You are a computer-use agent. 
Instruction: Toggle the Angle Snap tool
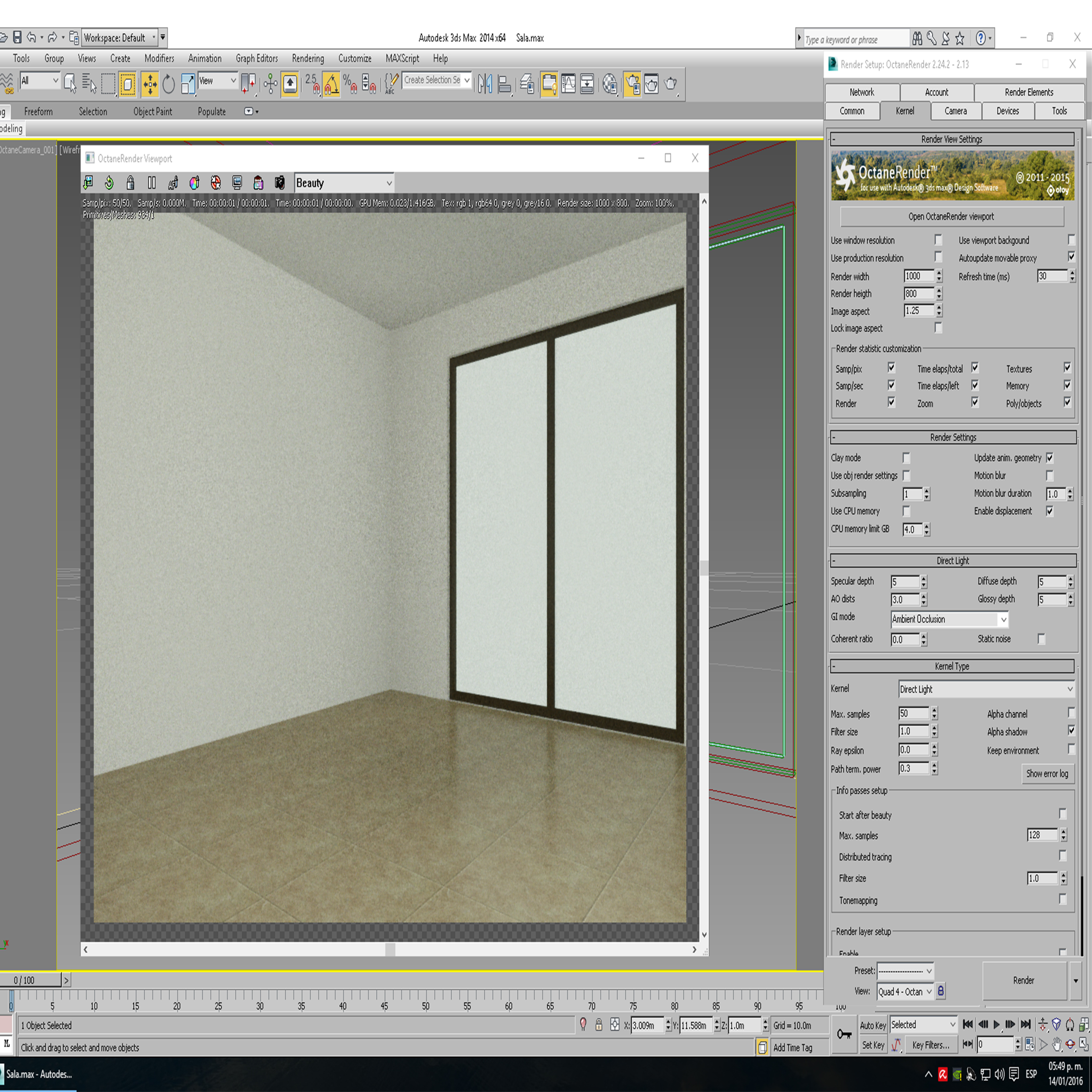coord(331,84)
